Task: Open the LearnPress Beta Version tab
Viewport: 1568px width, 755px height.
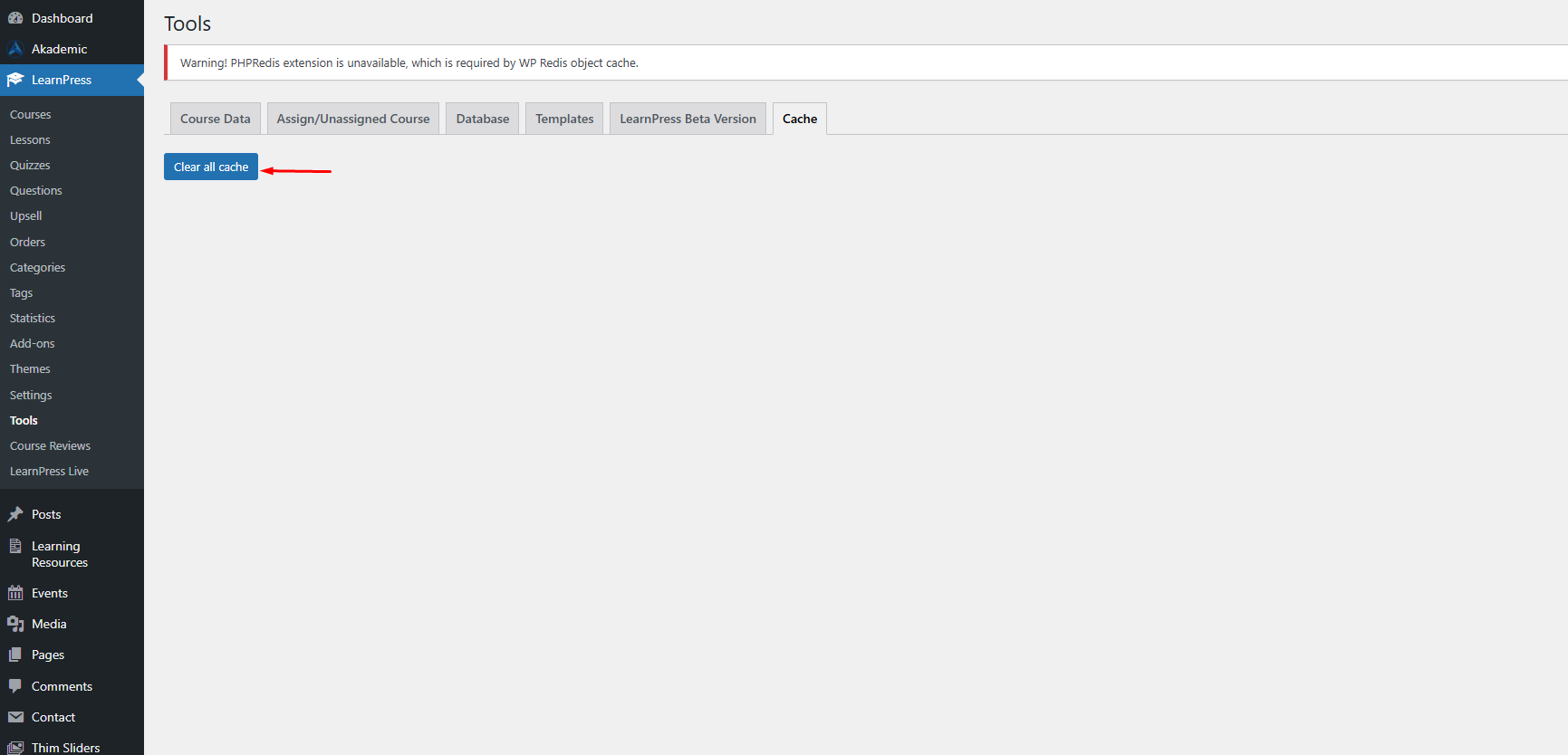Action: (688, 119)
